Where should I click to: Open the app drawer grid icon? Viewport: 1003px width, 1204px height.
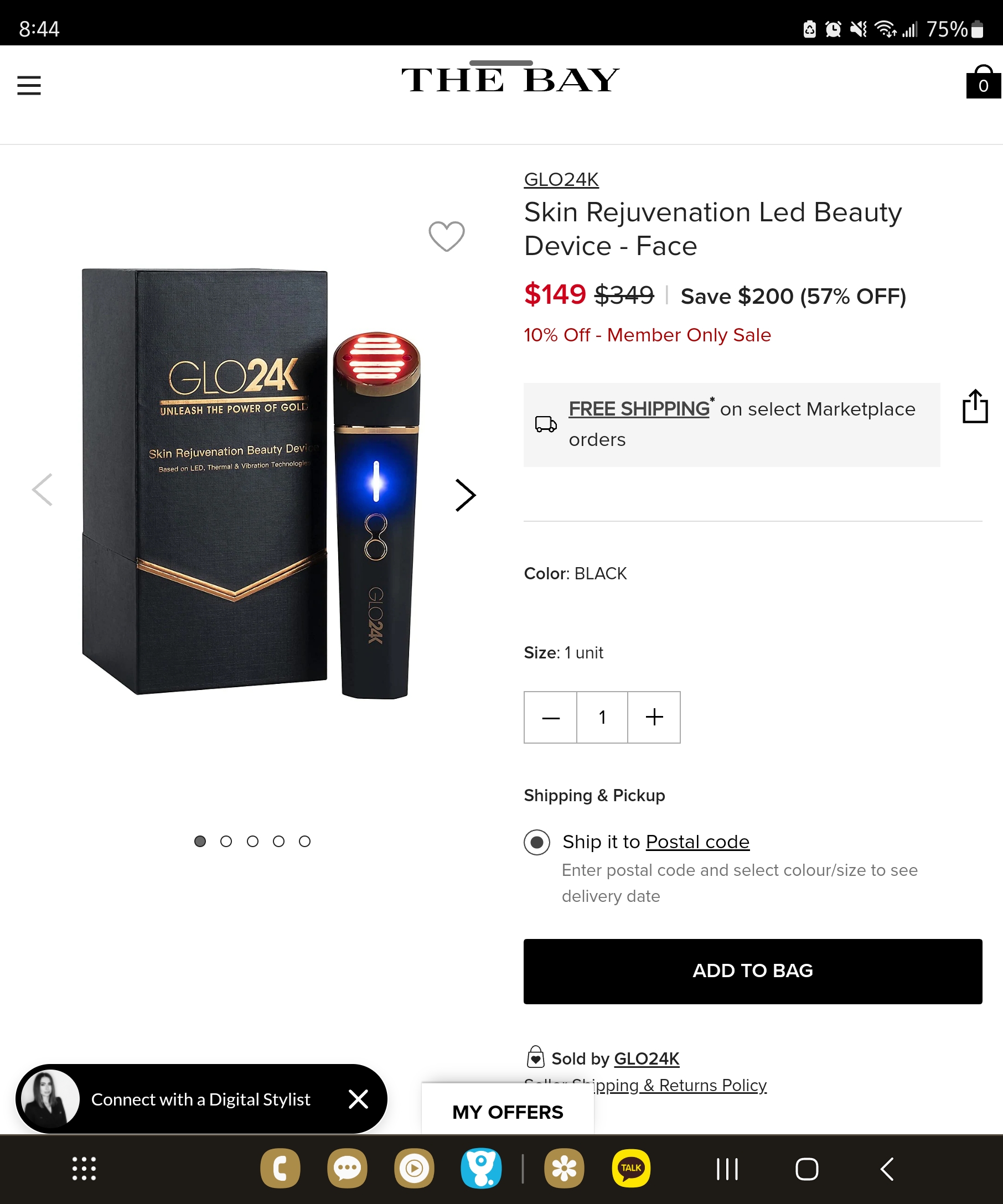point(84,1169)
